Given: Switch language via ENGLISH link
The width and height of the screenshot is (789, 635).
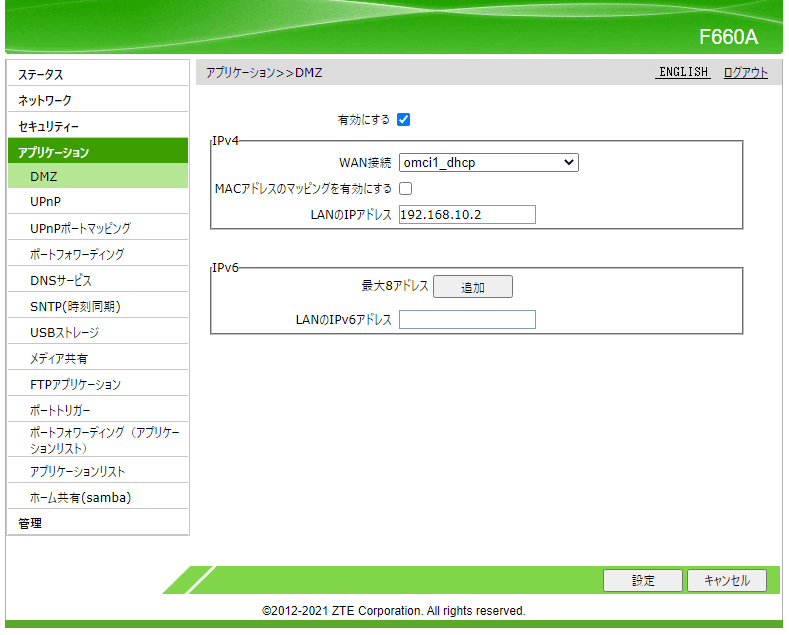Looking at the screenshot, I should pyautogui.click(x=683, y=73).
